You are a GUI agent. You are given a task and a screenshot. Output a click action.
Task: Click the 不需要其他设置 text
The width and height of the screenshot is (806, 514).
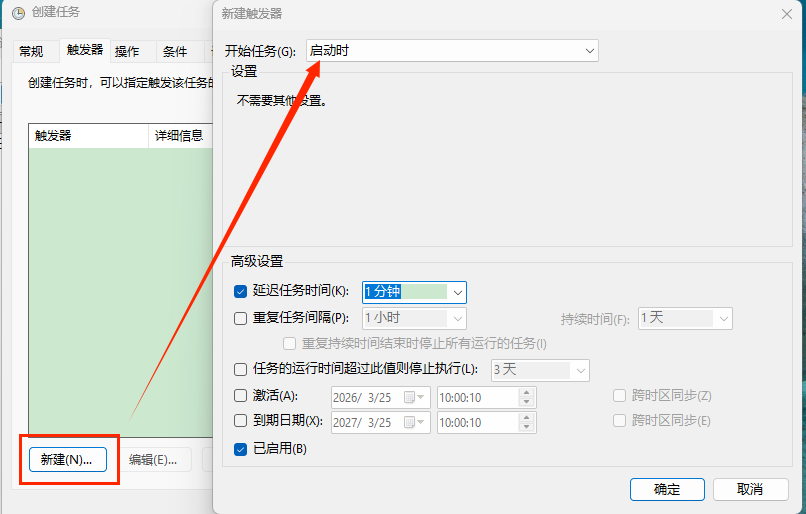282,100
